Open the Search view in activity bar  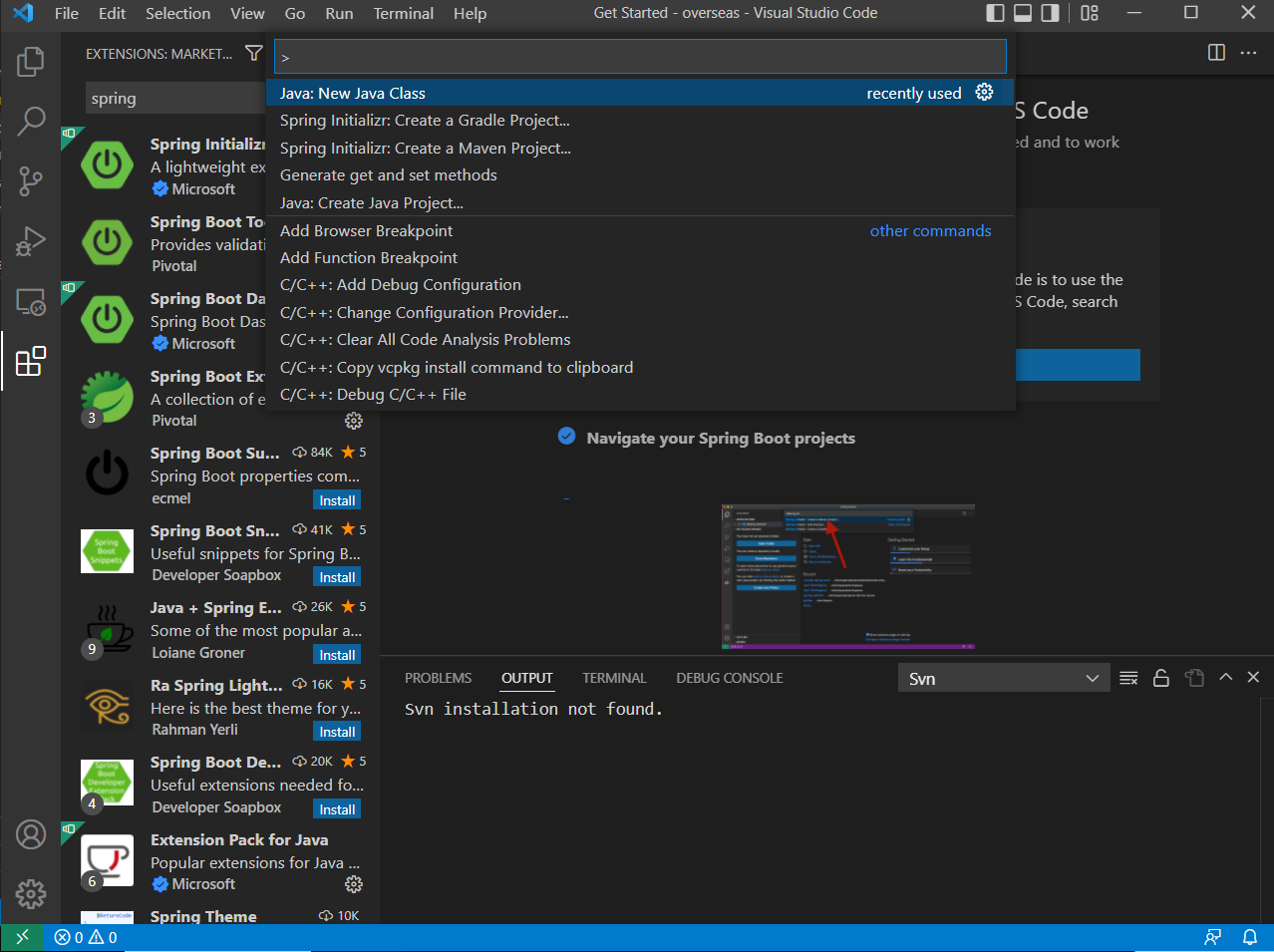31,122
